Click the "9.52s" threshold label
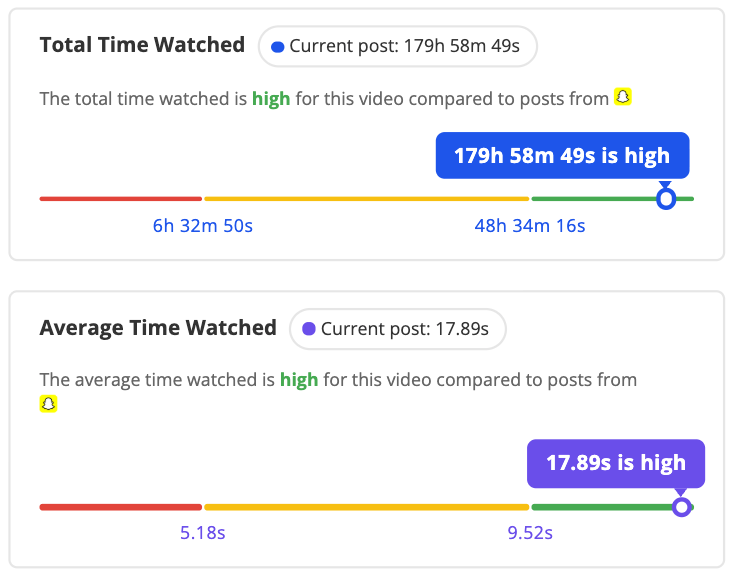This screenshot has height=576, width=732. [x=530, y=533]
